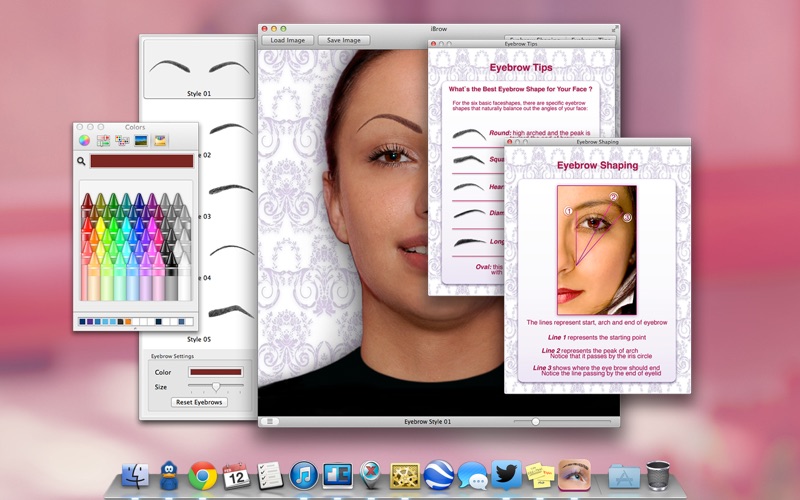Open Twitter from the dock
800x500 pixels.
tap(506, 474)
